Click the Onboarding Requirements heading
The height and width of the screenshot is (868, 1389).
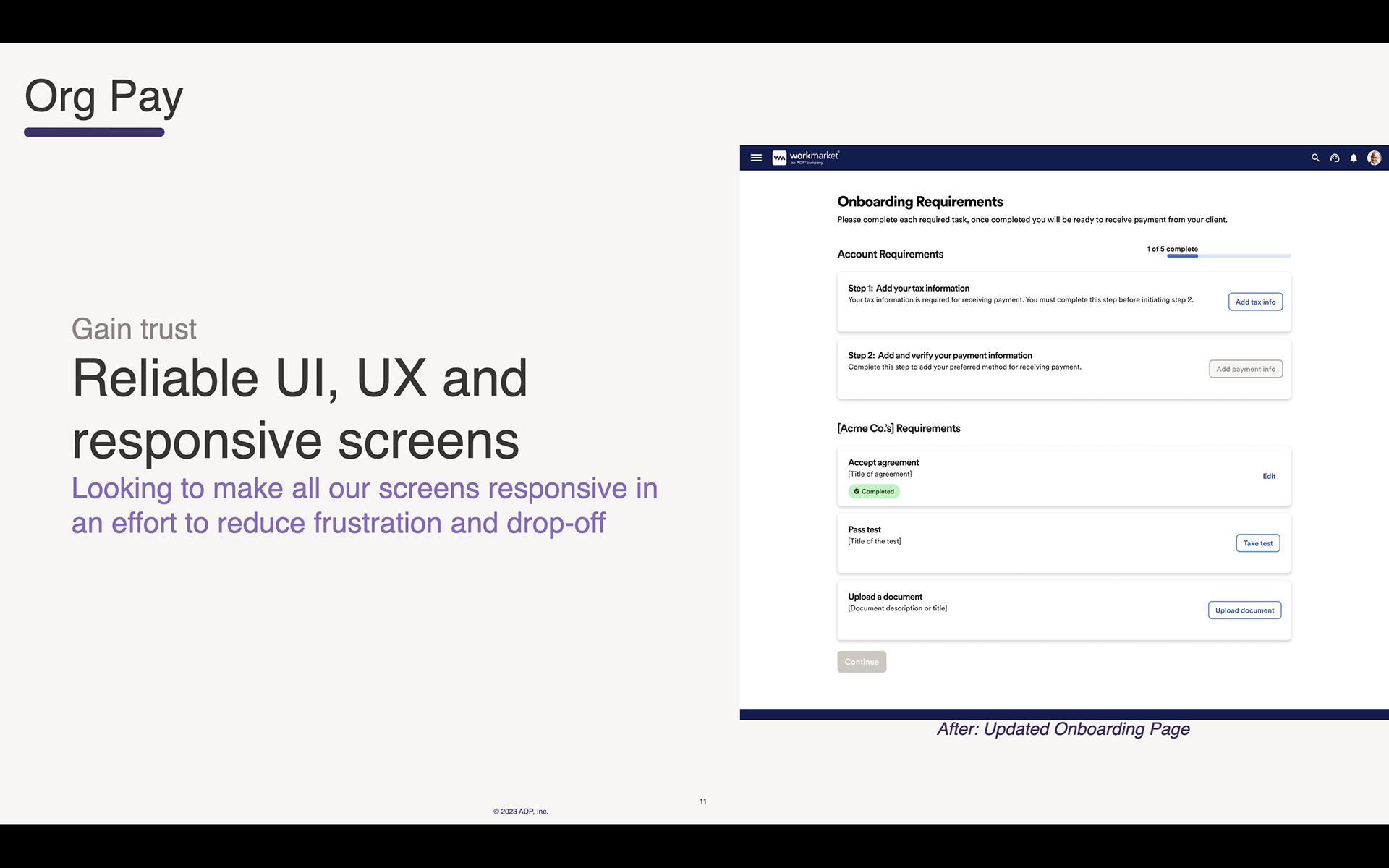[920, 202]
